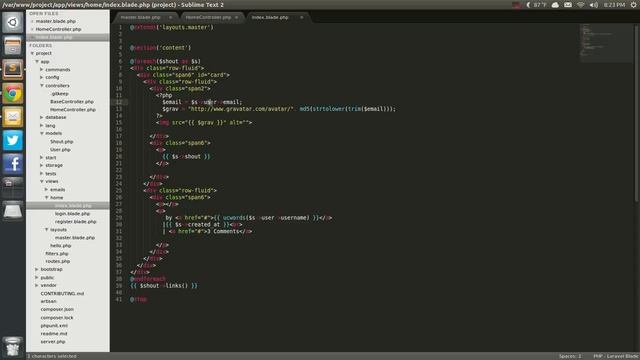The width and height of the screenshot is (640, 360).
Task: Collapse the app folder
Action: point(37,62)
